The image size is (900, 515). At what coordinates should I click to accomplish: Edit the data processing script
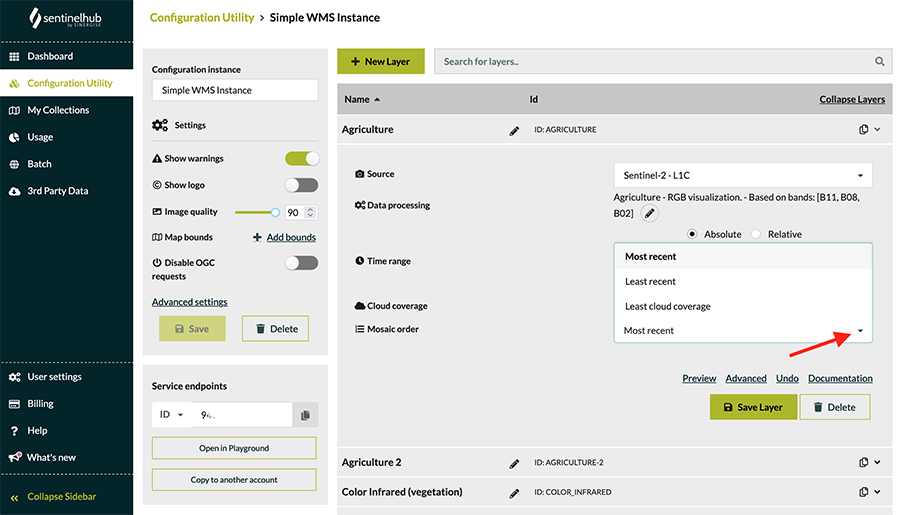(x=649, y=214)
